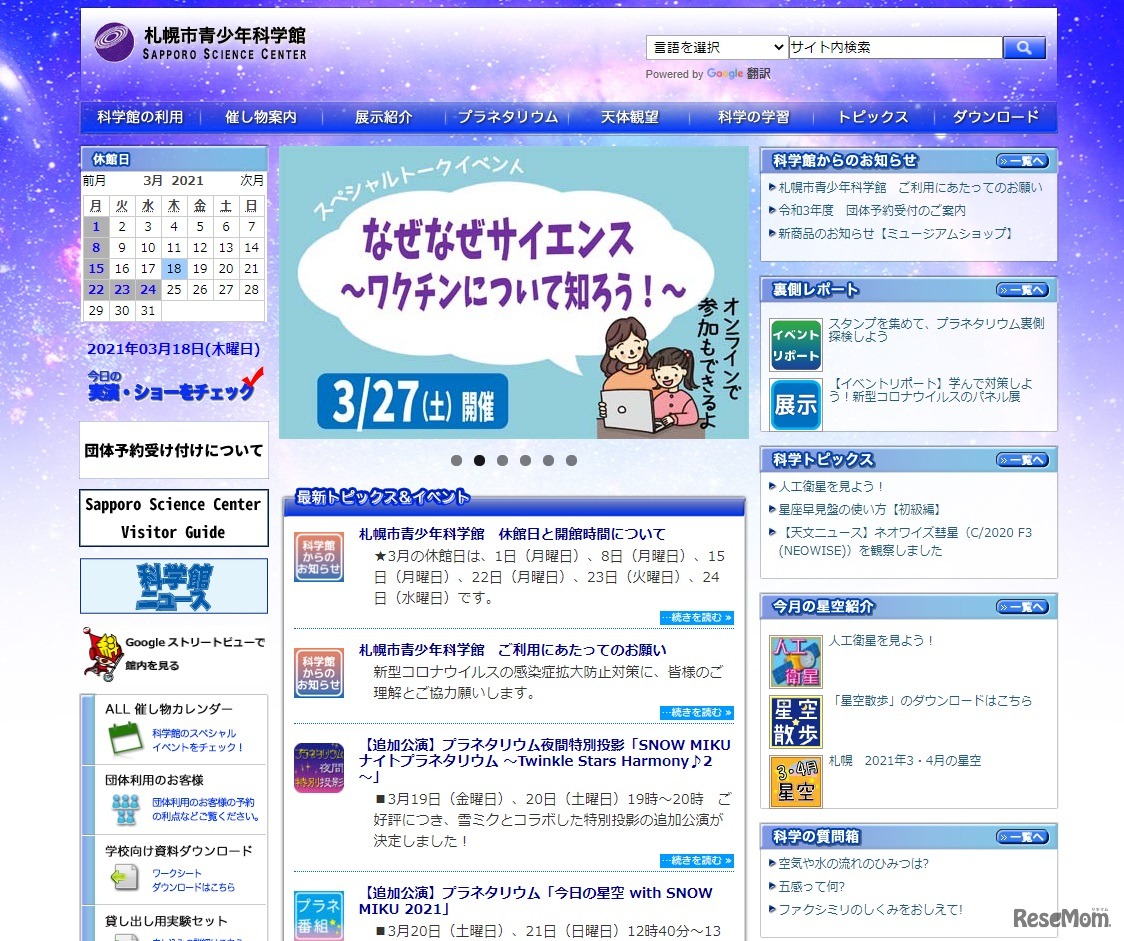Screen dimensions: 1124x941
Task: Open 団体予約受け付けについて banner
Action: [x=174, y=450]
